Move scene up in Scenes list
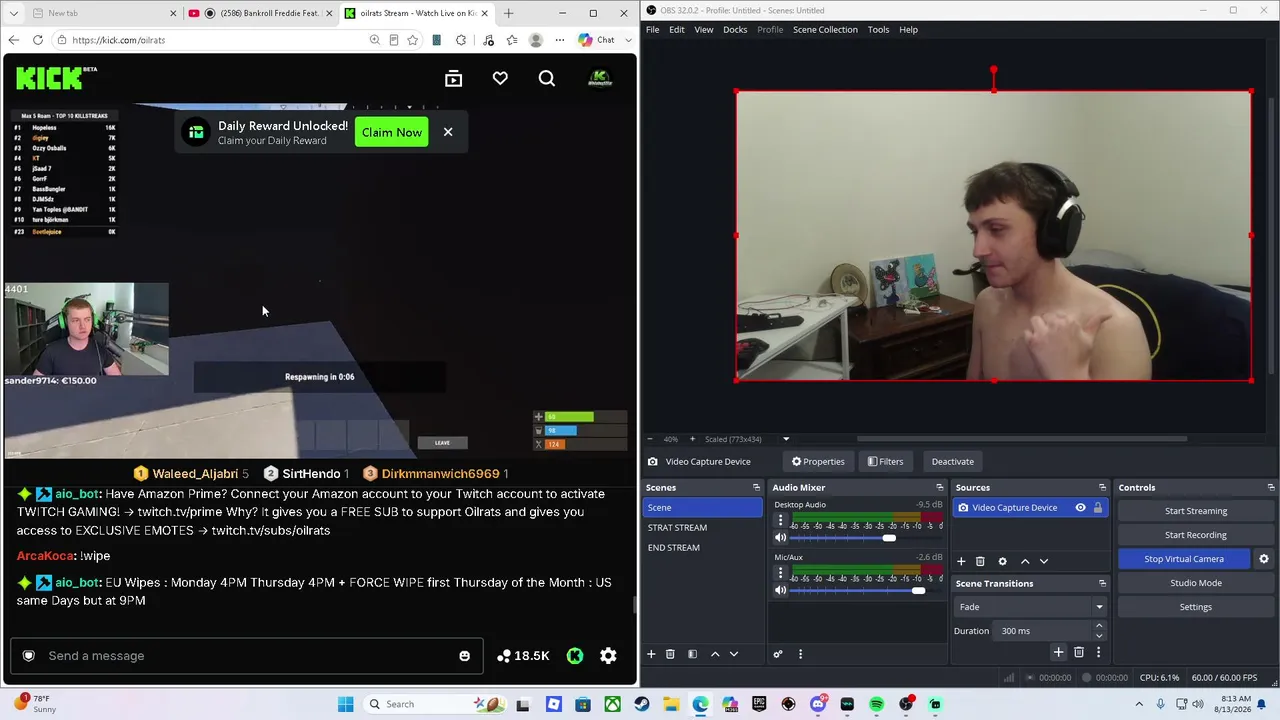Screen dimensions: 1280x720 [x=715, y=654]
